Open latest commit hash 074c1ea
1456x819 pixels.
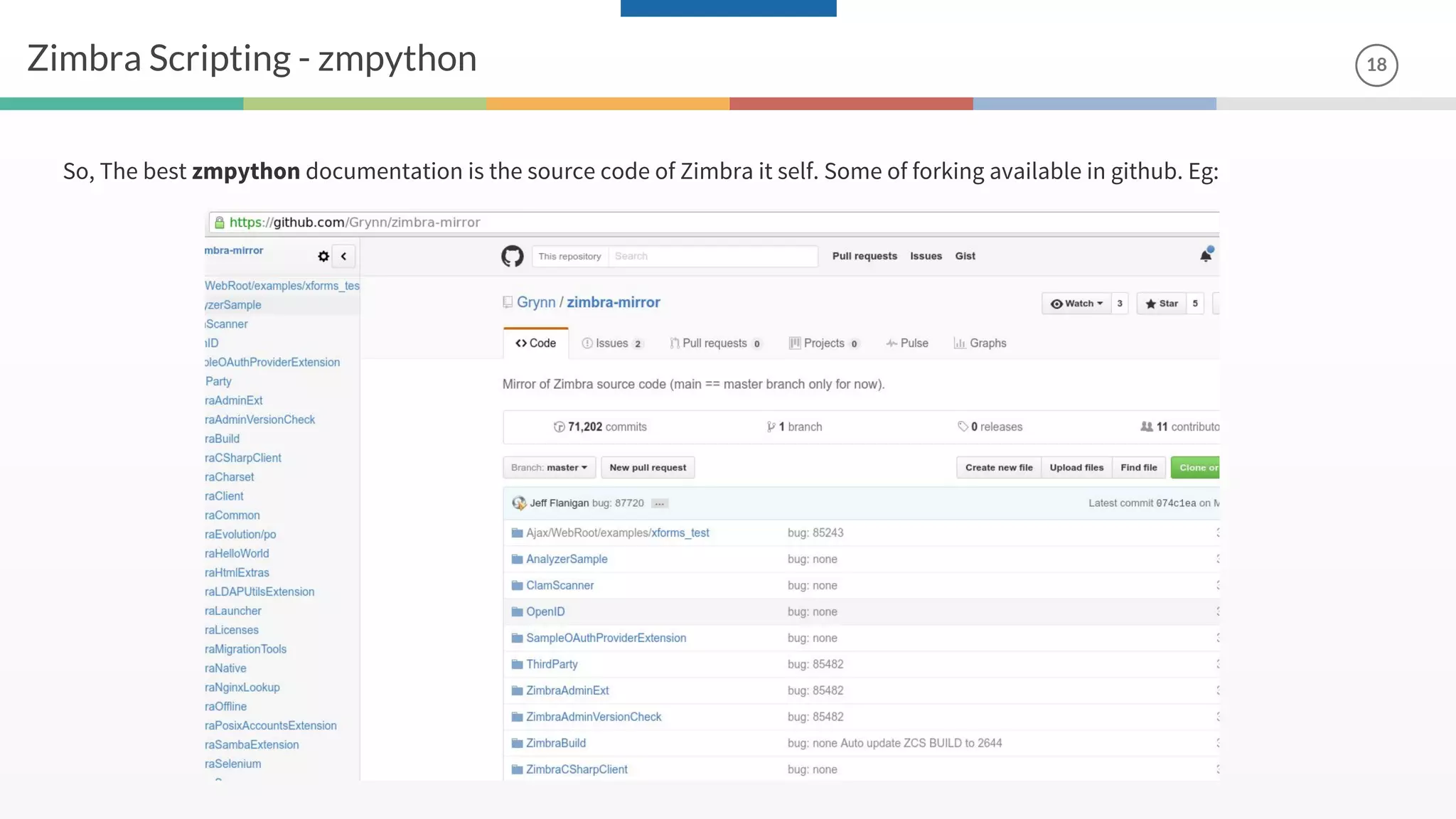click(1176, 503)
